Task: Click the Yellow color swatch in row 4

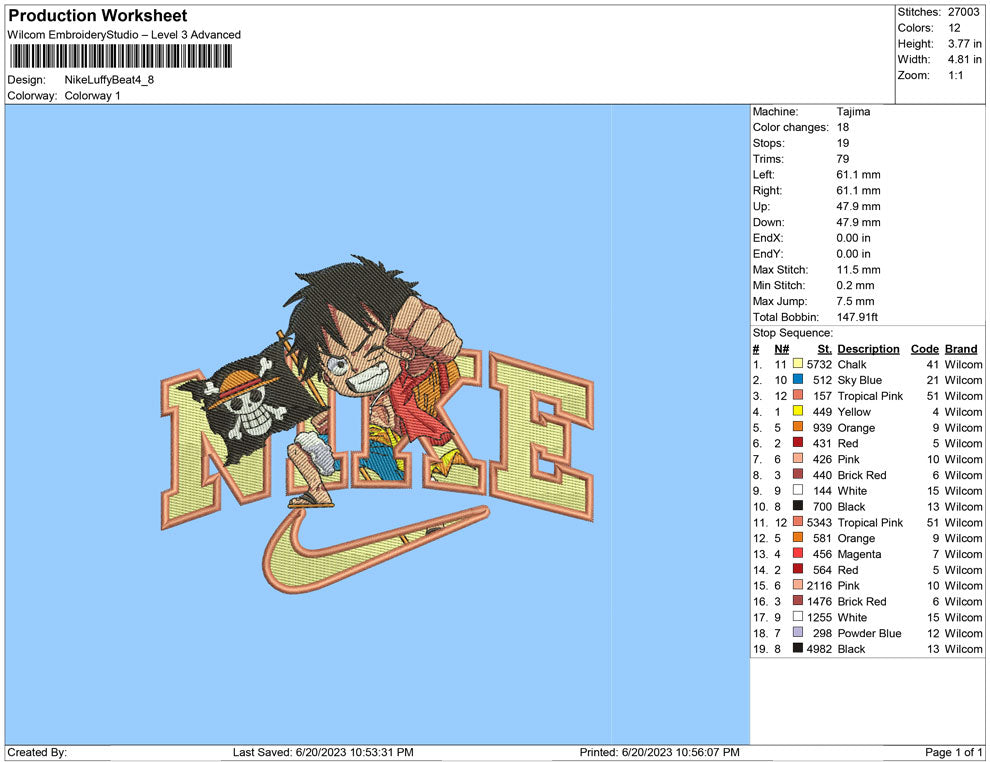Action: [x=797, y=411]
